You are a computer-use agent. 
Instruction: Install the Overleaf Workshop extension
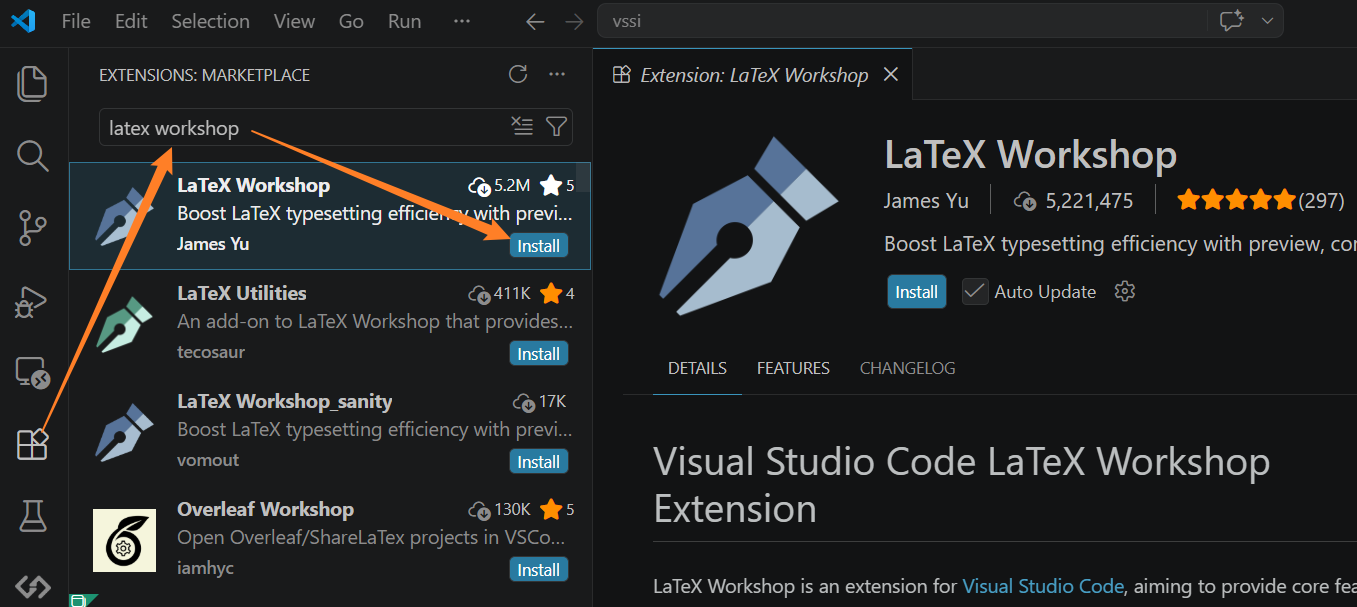(538, 569)
